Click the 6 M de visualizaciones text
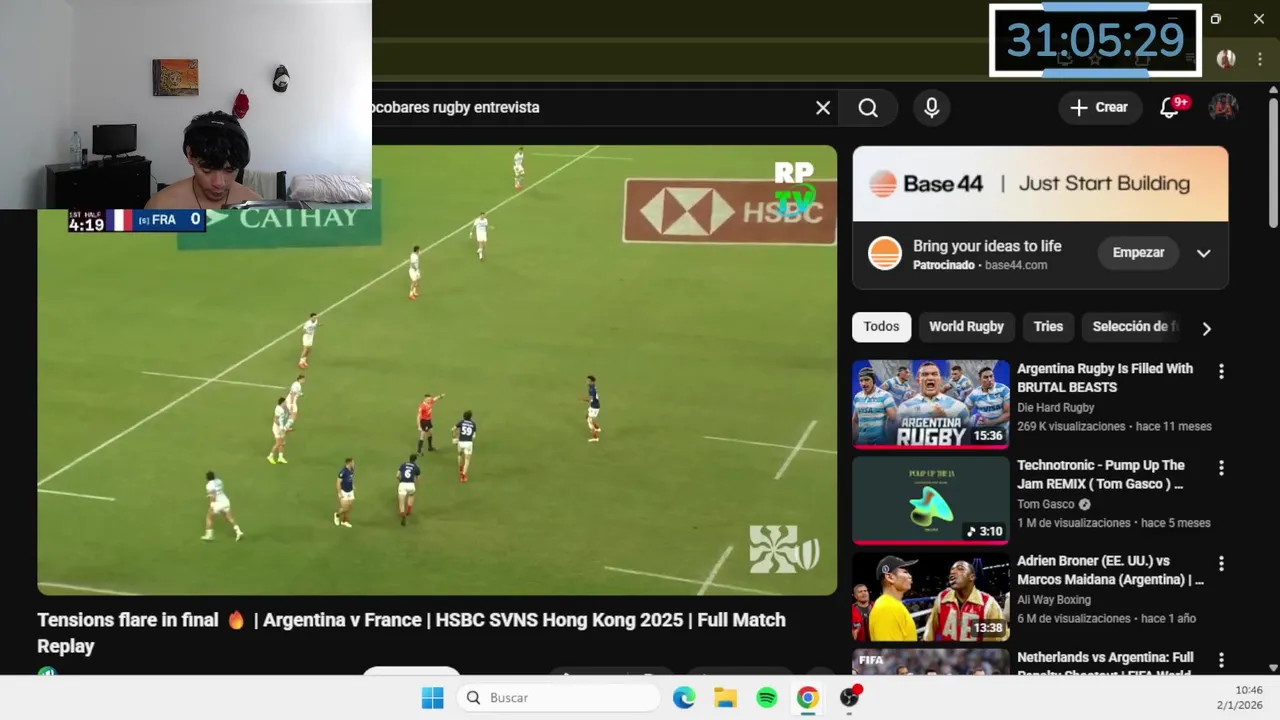The height and width of the screenshot is (720, 1280). 1075,618
